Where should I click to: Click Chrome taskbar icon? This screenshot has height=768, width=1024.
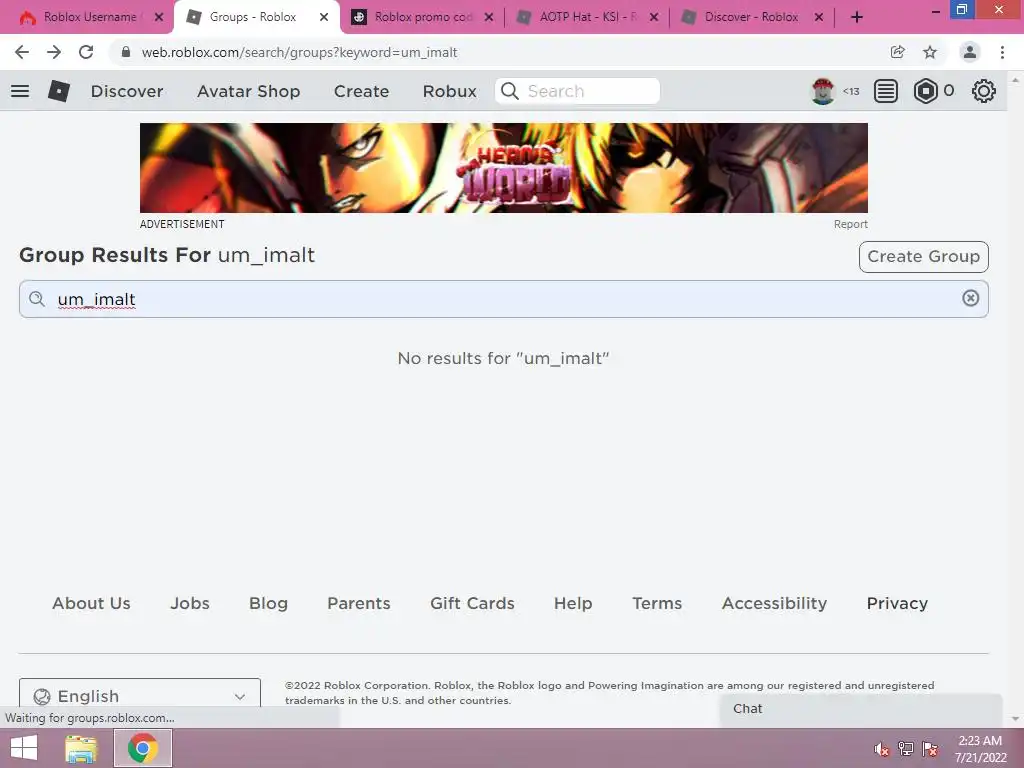(143, 748)
